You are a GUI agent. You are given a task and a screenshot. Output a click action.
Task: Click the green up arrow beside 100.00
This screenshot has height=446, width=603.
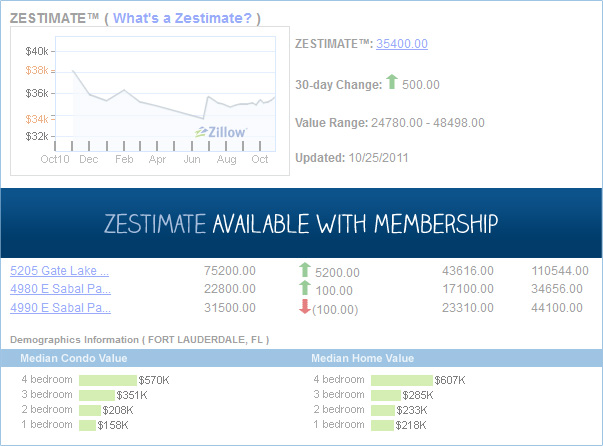click(305, 288)
